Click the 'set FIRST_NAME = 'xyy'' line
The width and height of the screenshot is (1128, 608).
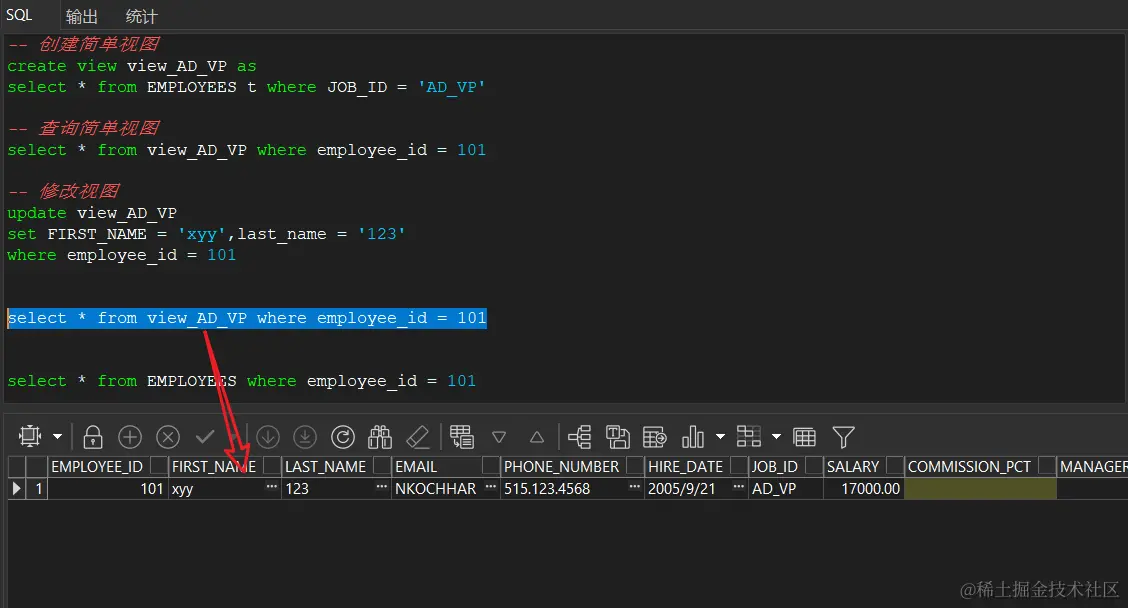tap(206, 234)
